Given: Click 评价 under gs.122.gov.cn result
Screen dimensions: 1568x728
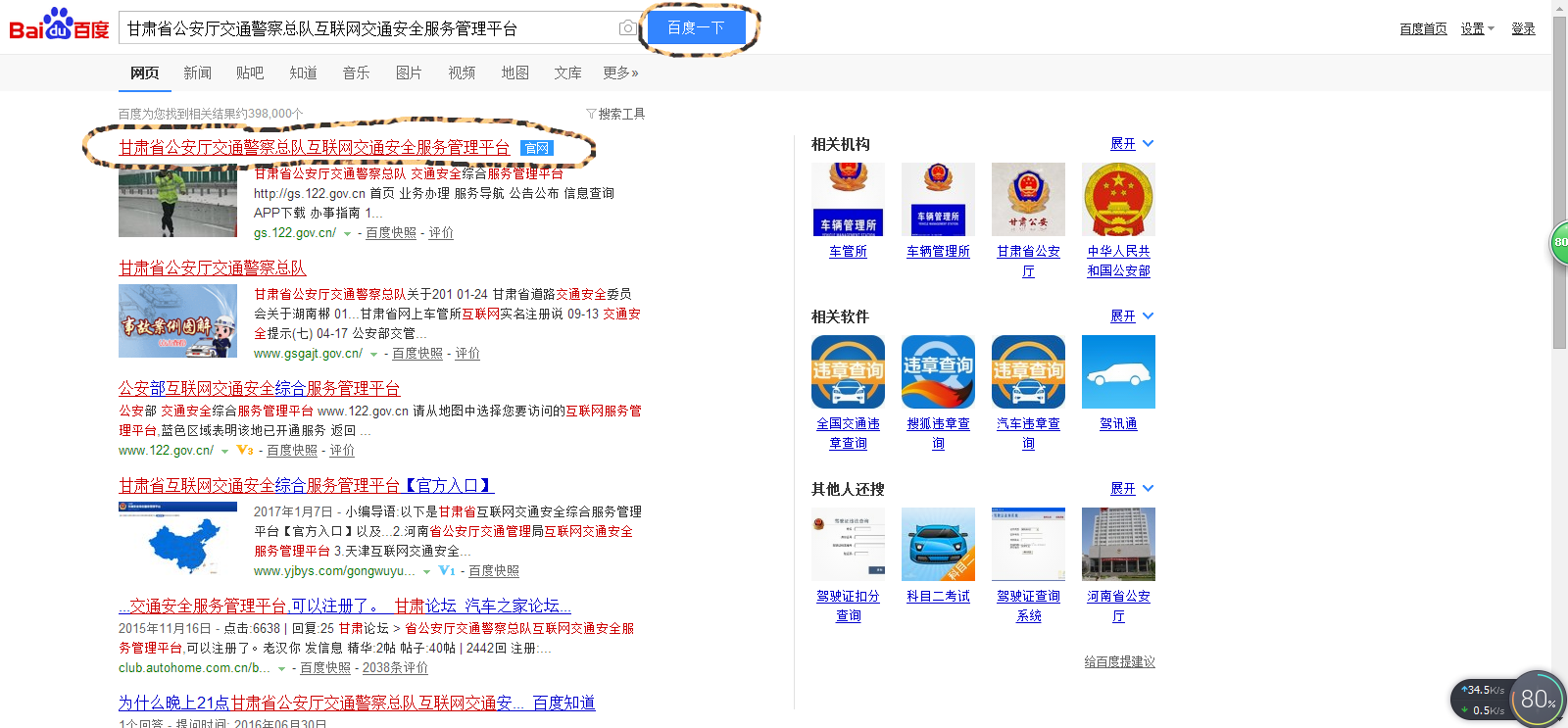Looking at the screenshot, I should [x=441, y=233].
